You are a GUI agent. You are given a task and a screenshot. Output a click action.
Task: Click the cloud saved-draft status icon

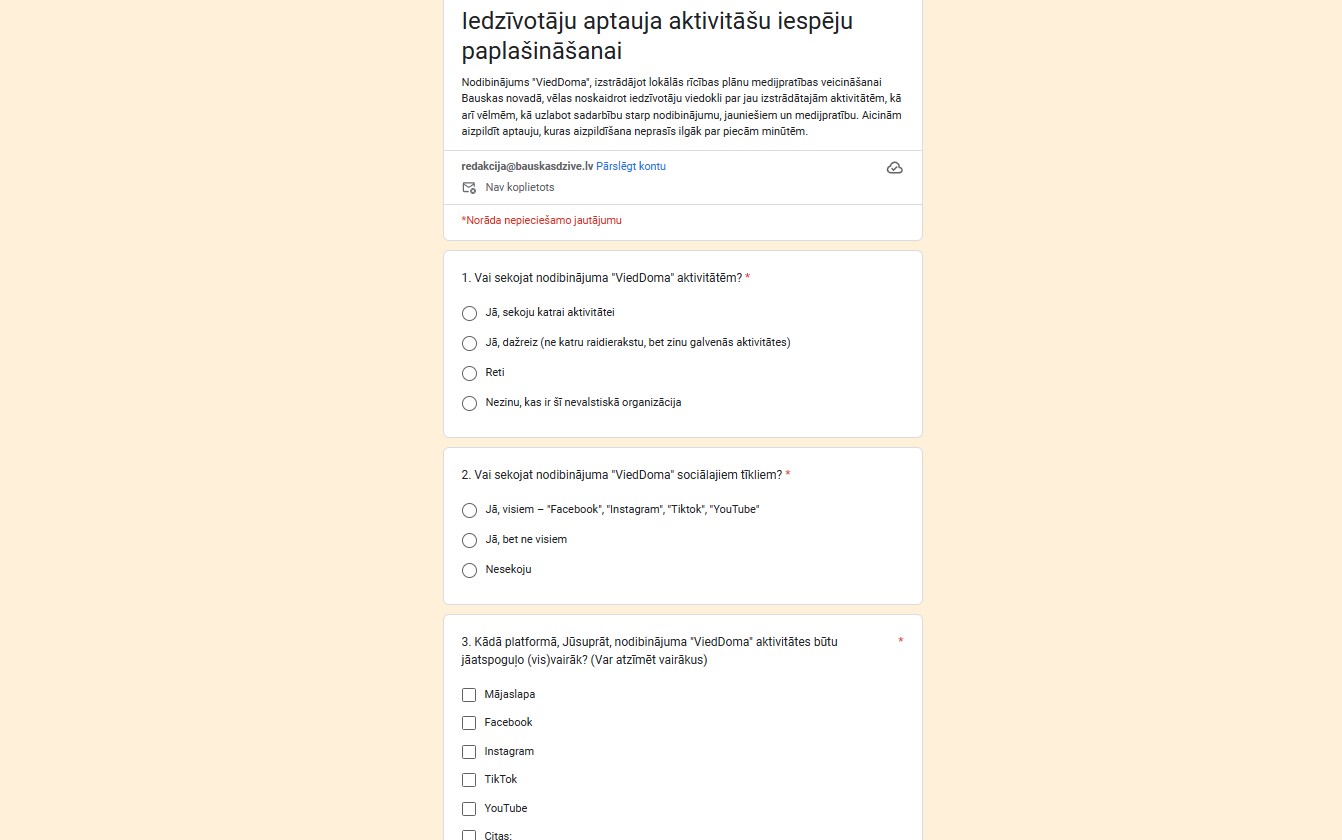click(x=894, y=168)
